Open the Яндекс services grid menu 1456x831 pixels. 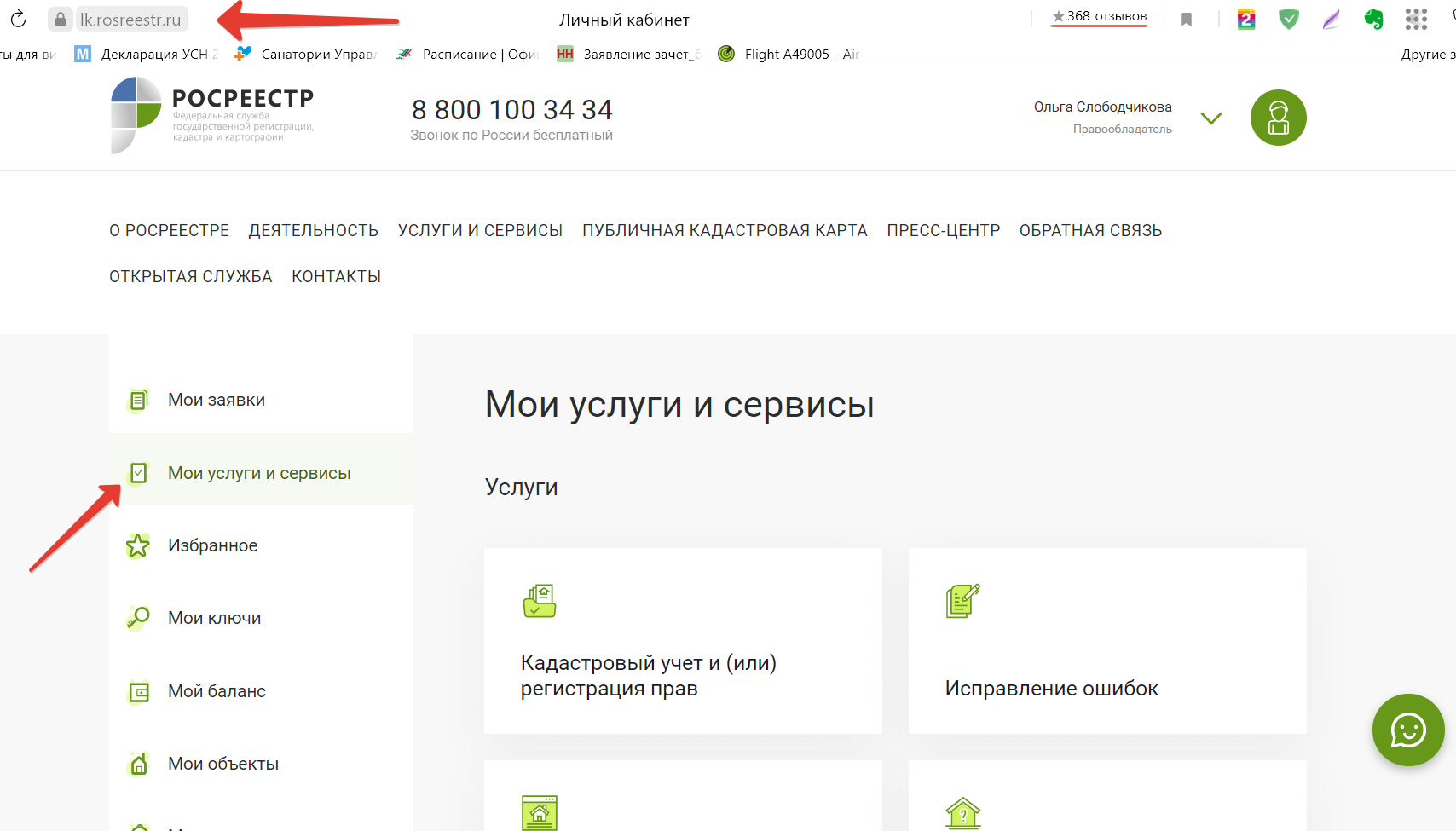1416,19
